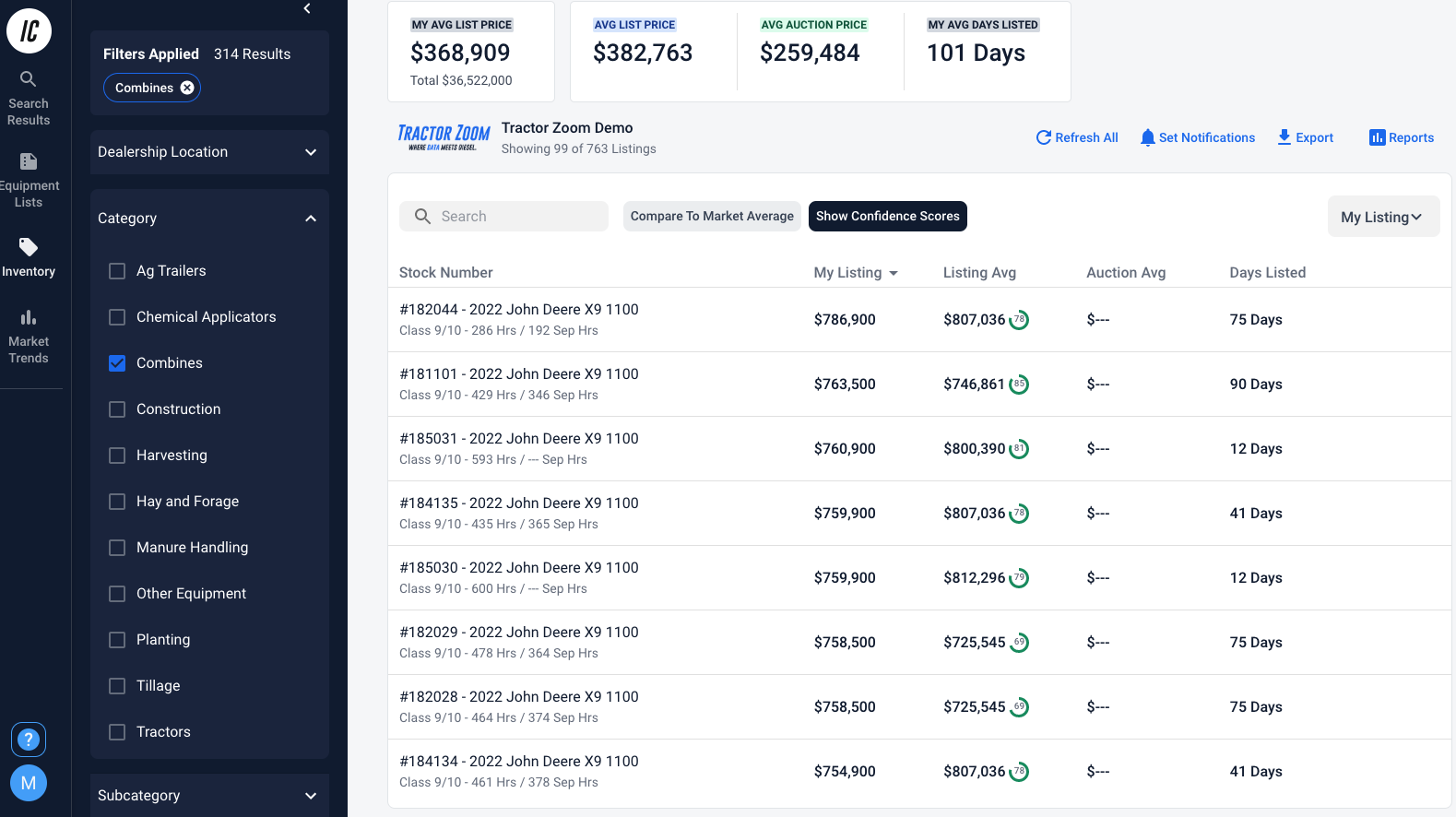Check the Hay and Forage checkbox
Image resolution: width=1456 pixels, height=817 pixels.
[x=117, y=502]
